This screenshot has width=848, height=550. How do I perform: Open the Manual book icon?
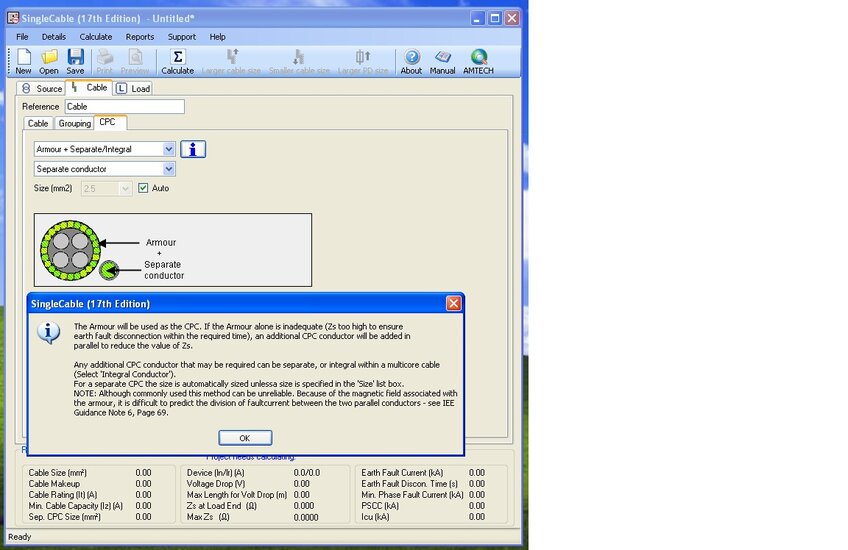[442, 61]
